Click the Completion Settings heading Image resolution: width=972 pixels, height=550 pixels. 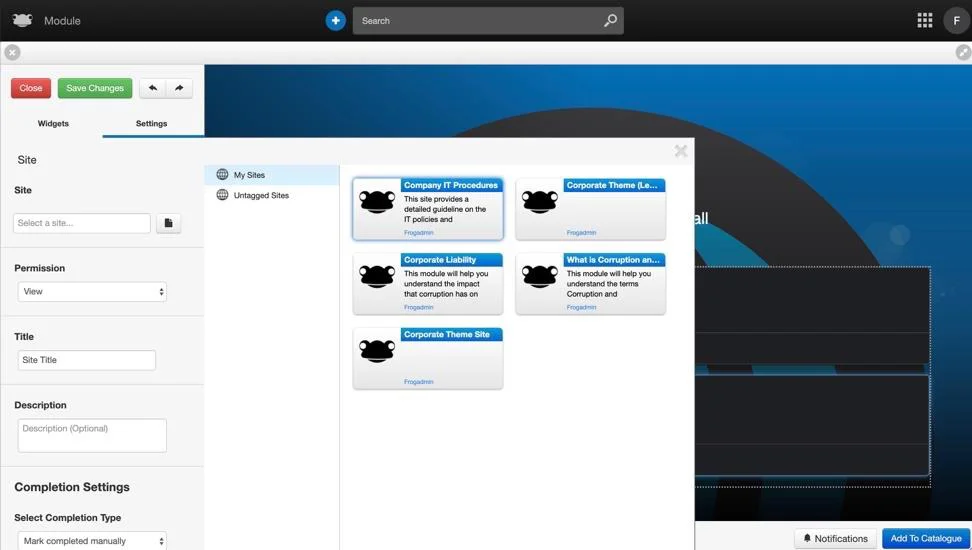[x=72, y=487]
